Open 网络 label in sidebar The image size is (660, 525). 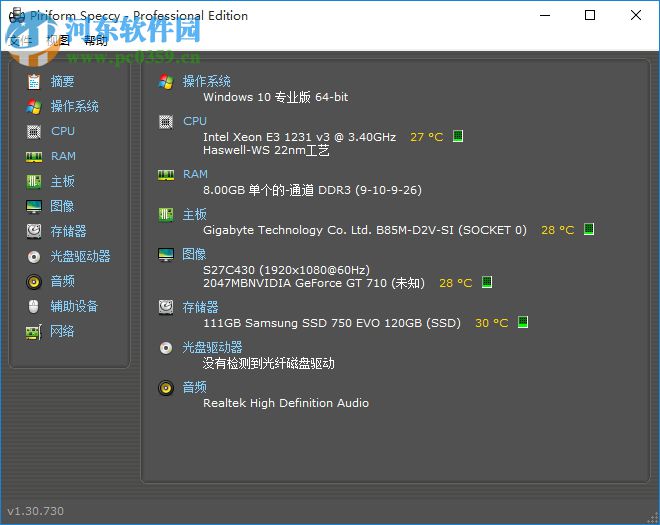tap(62, 331)
